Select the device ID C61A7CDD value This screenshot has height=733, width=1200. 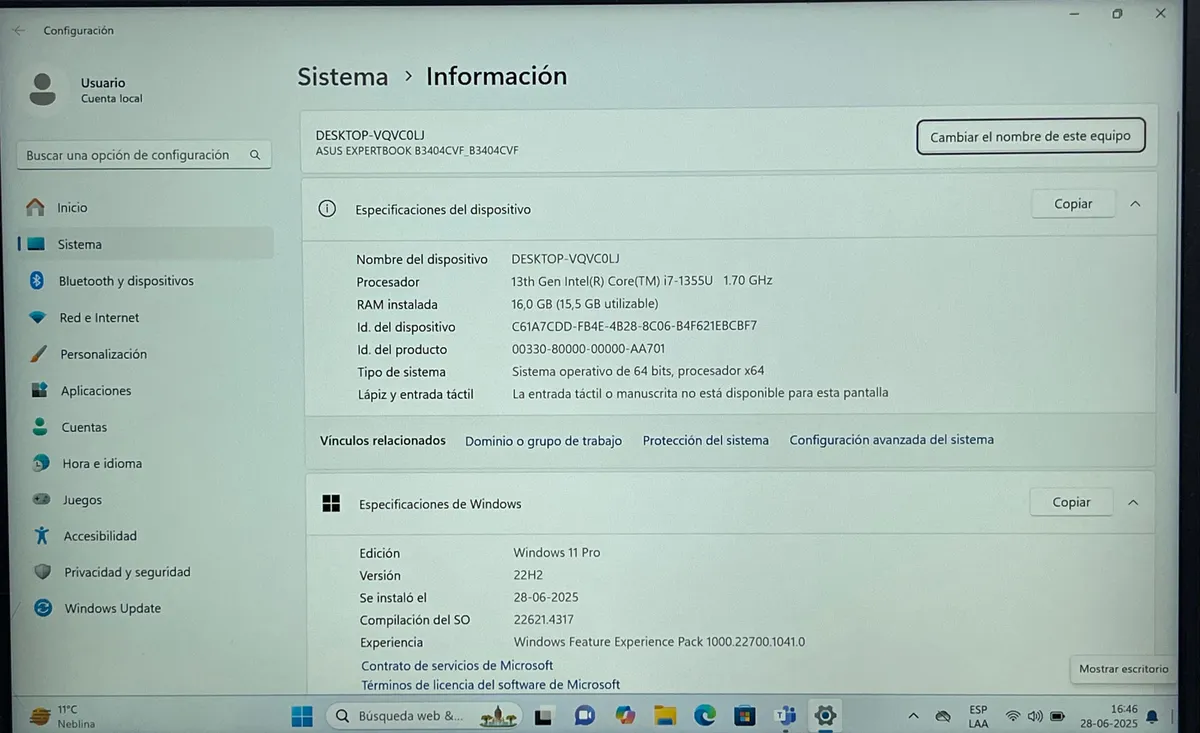tap(634, 326)
